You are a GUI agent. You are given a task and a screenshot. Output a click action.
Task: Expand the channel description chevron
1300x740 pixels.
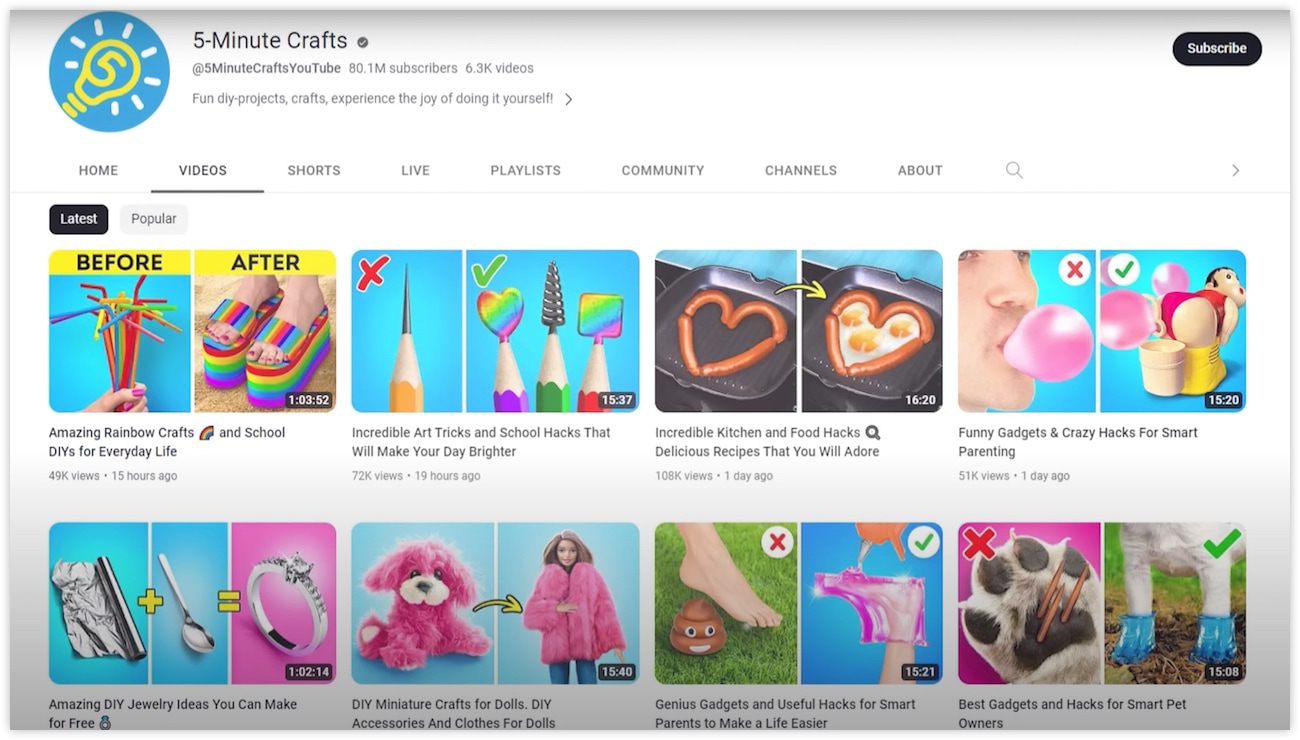[x=568, y=99]
